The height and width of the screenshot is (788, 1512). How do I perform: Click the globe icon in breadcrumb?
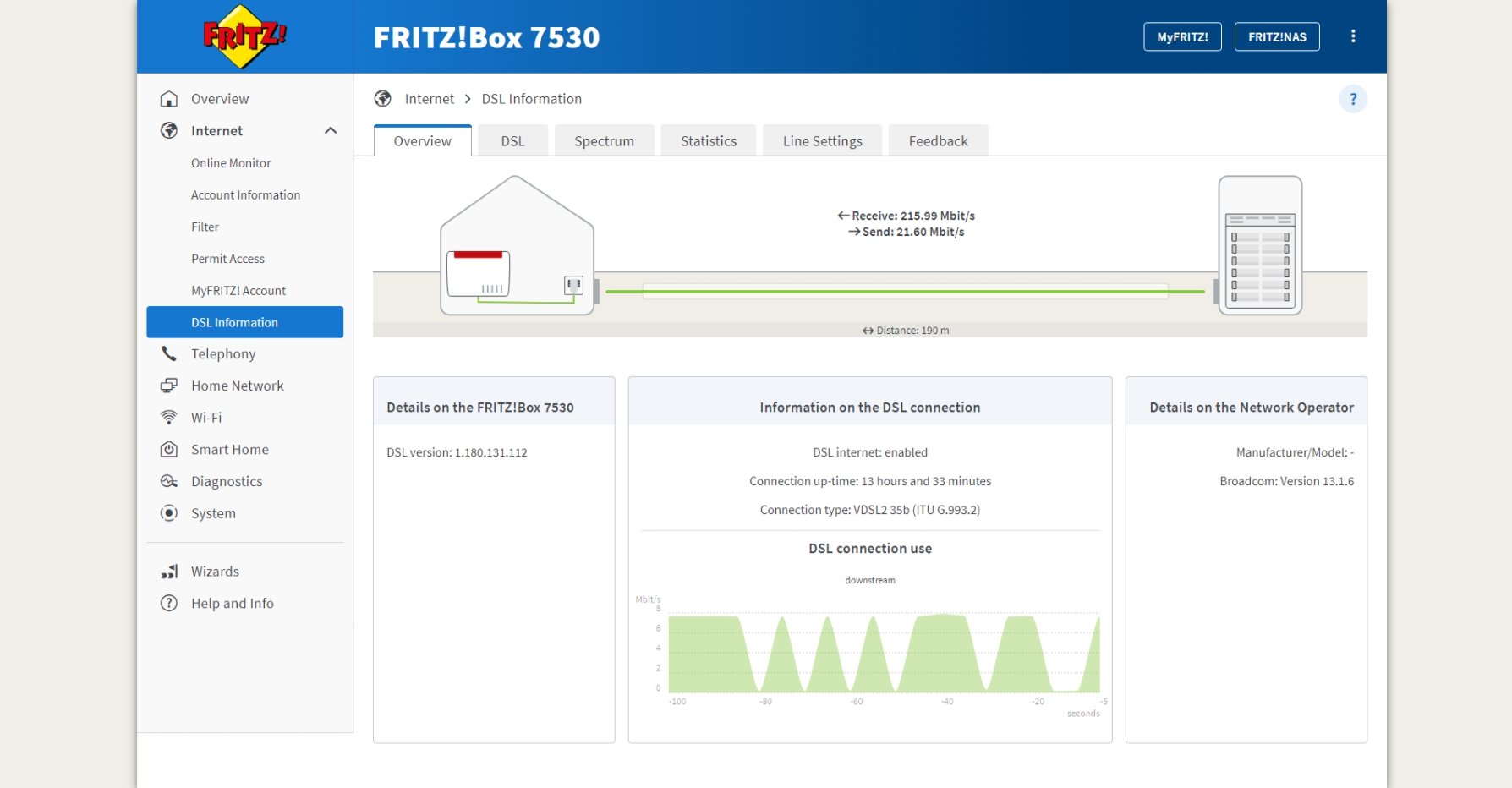[x=383, y=99]
